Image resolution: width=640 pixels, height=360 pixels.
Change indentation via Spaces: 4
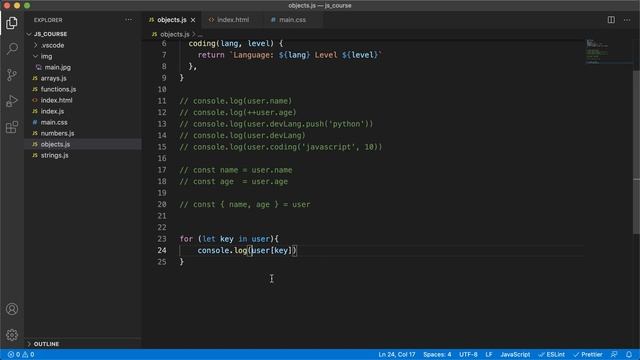coord(437,354)
